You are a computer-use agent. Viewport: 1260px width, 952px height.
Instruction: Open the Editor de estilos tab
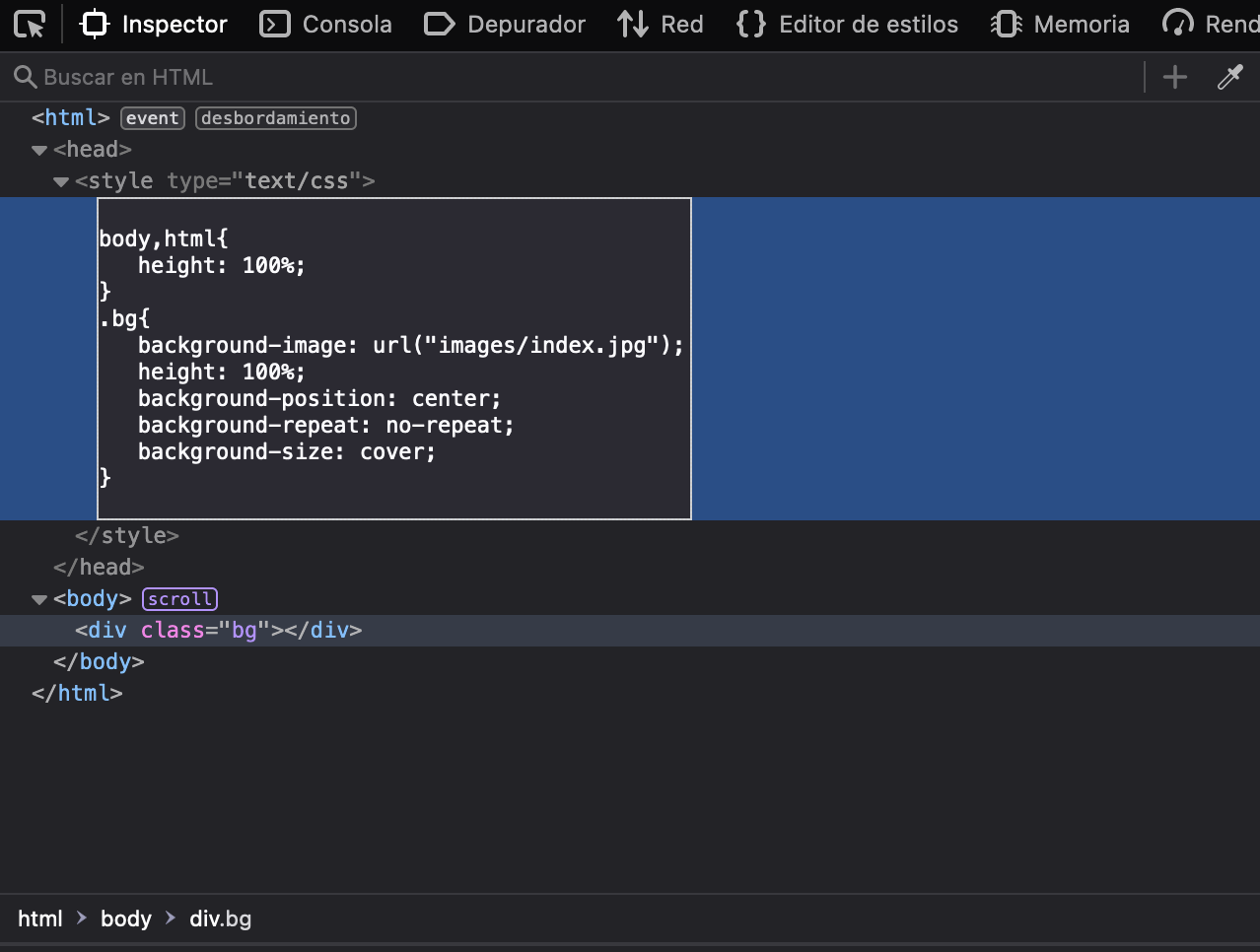click(x=848, y=24)
